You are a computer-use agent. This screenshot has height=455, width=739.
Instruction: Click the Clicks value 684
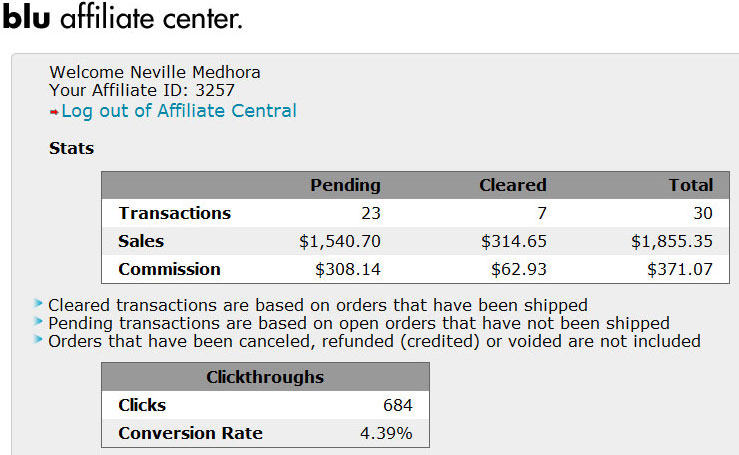(x=397, y=405)
